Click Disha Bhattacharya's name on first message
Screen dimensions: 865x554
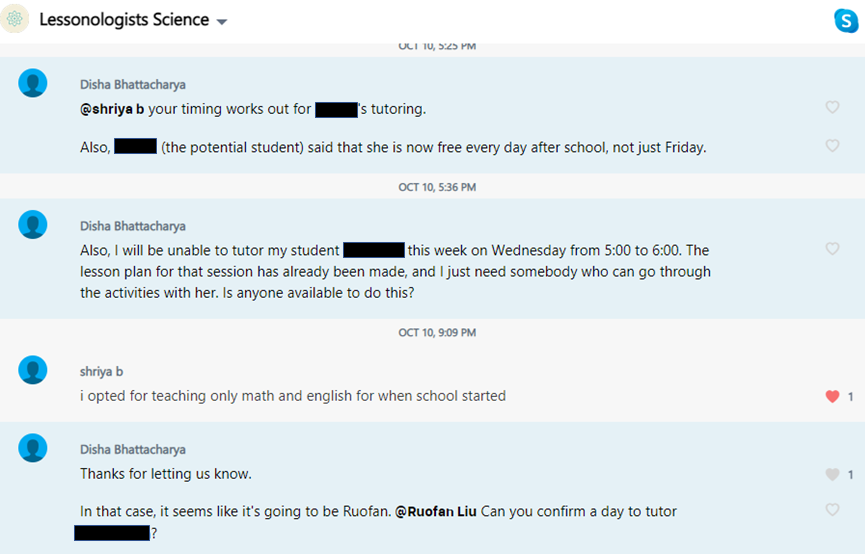[133, 85]
